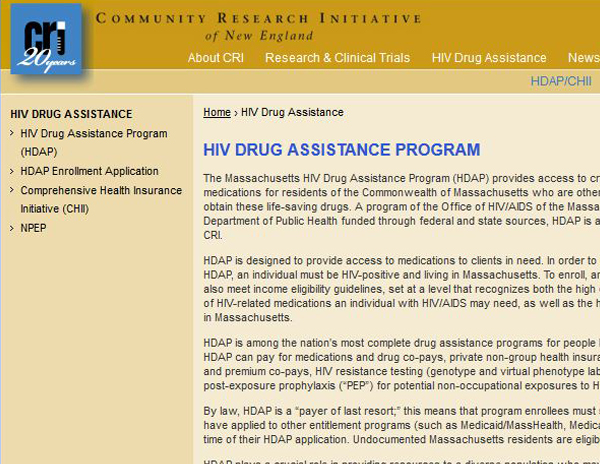Click the arrow beside NPEP
The image size is (600, 464).
[x=12, y=228]
